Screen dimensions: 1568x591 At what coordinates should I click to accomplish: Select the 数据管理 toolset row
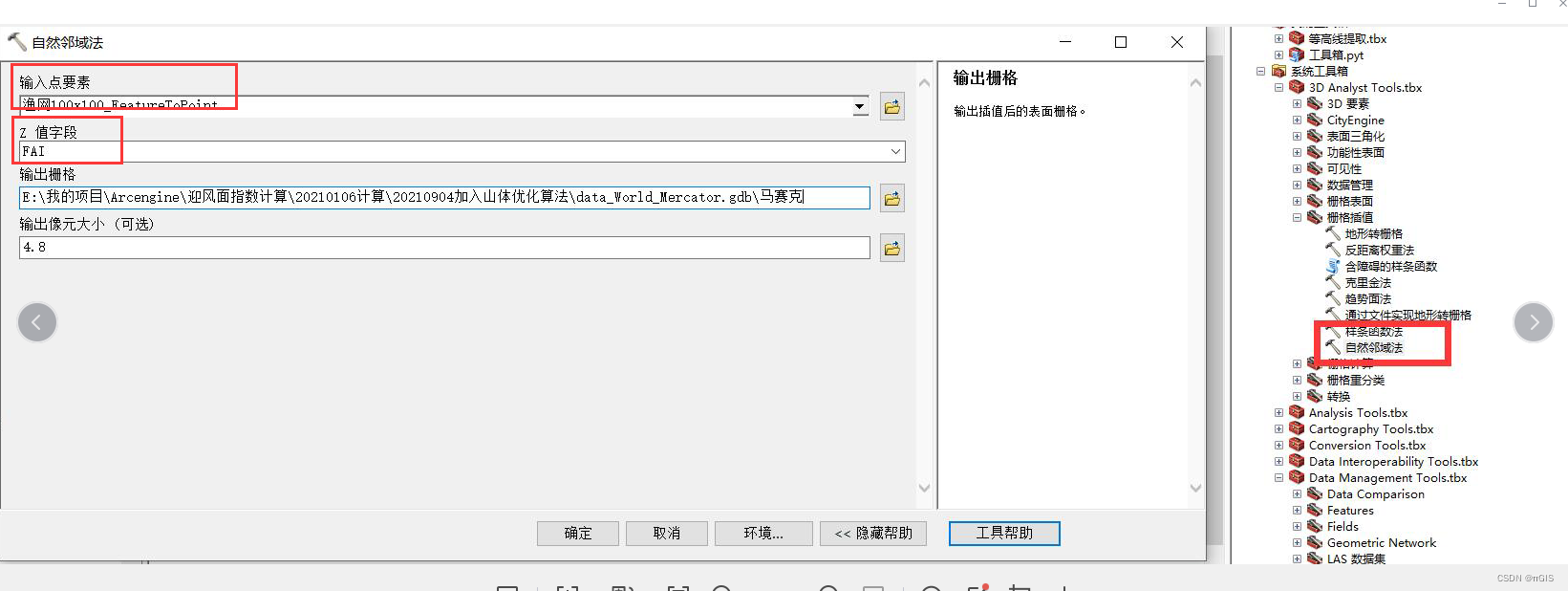click(1349, 186)
